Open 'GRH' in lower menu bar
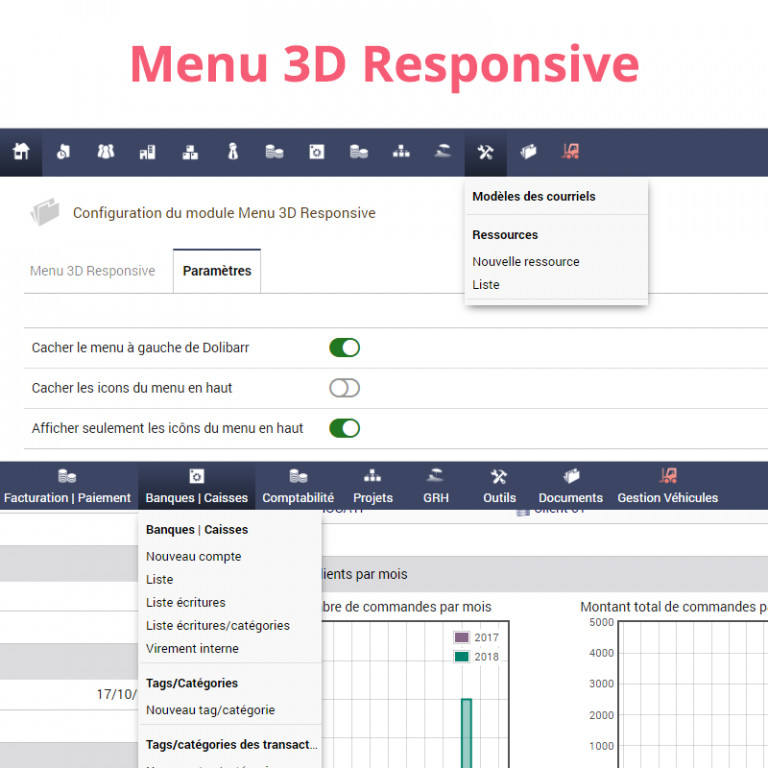 click(x=436, y=487)
